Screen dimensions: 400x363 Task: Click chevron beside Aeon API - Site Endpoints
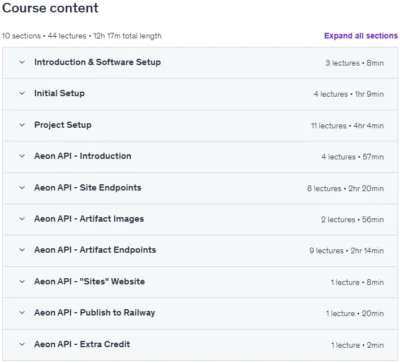click(22, 188)
